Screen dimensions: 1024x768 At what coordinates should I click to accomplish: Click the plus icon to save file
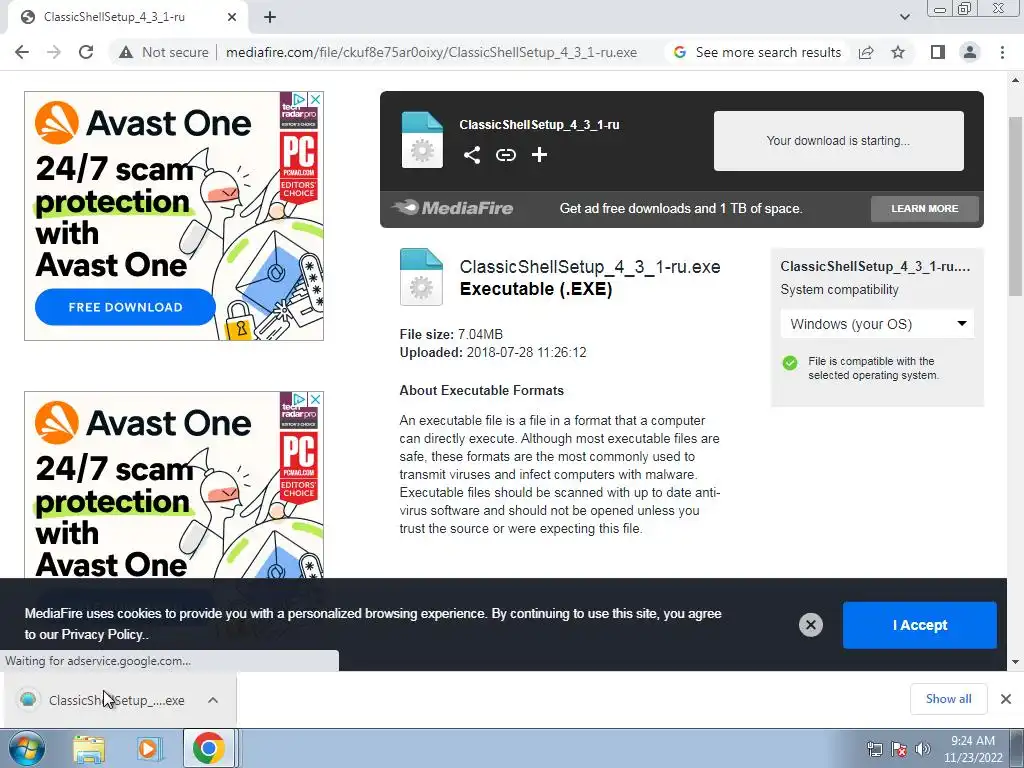[x=539, y=155]
